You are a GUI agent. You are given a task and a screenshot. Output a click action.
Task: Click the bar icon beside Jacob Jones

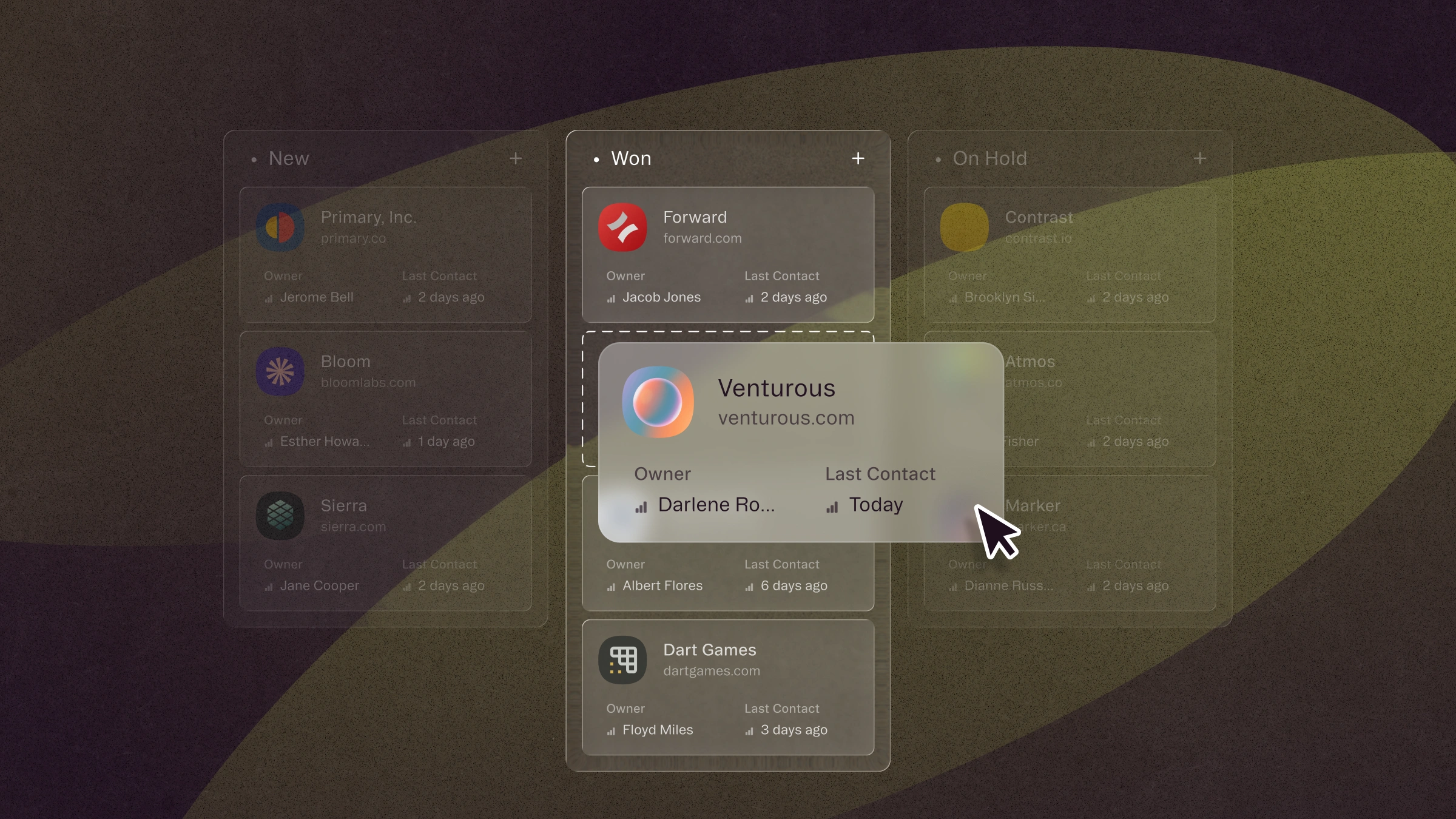click(611, 298)
